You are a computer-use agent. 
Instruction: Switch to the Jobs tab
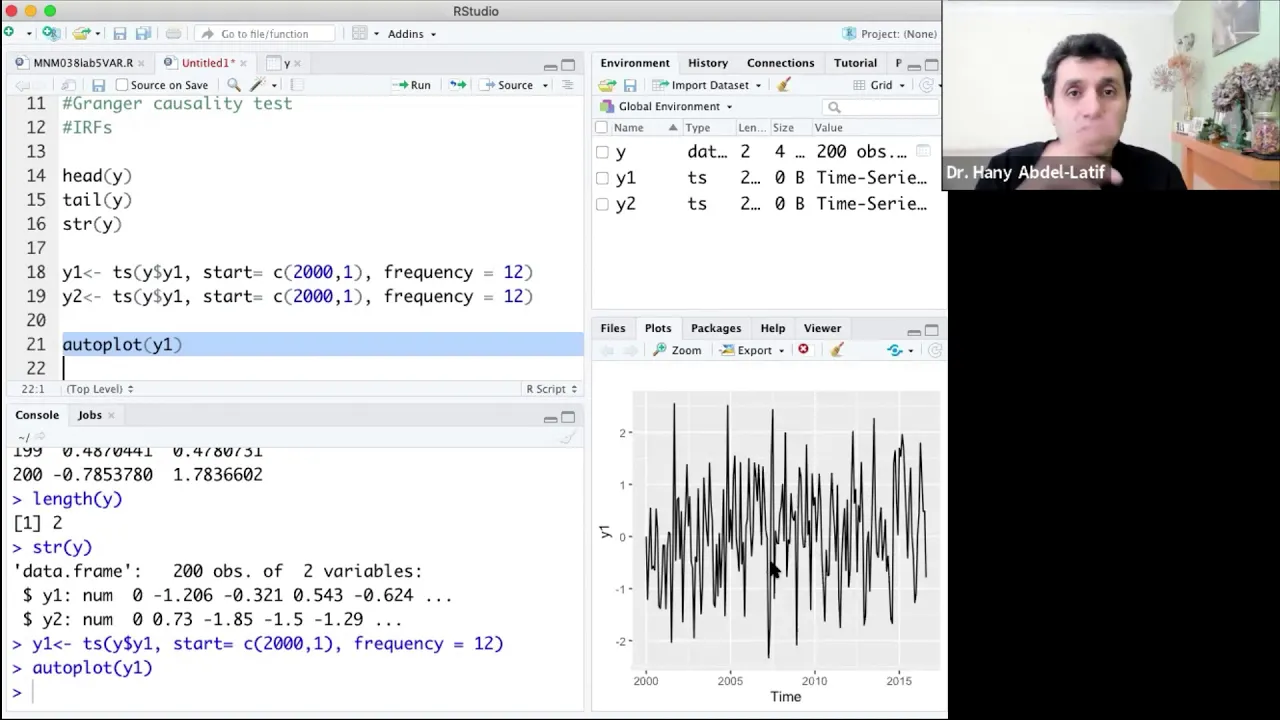[90, 415]
